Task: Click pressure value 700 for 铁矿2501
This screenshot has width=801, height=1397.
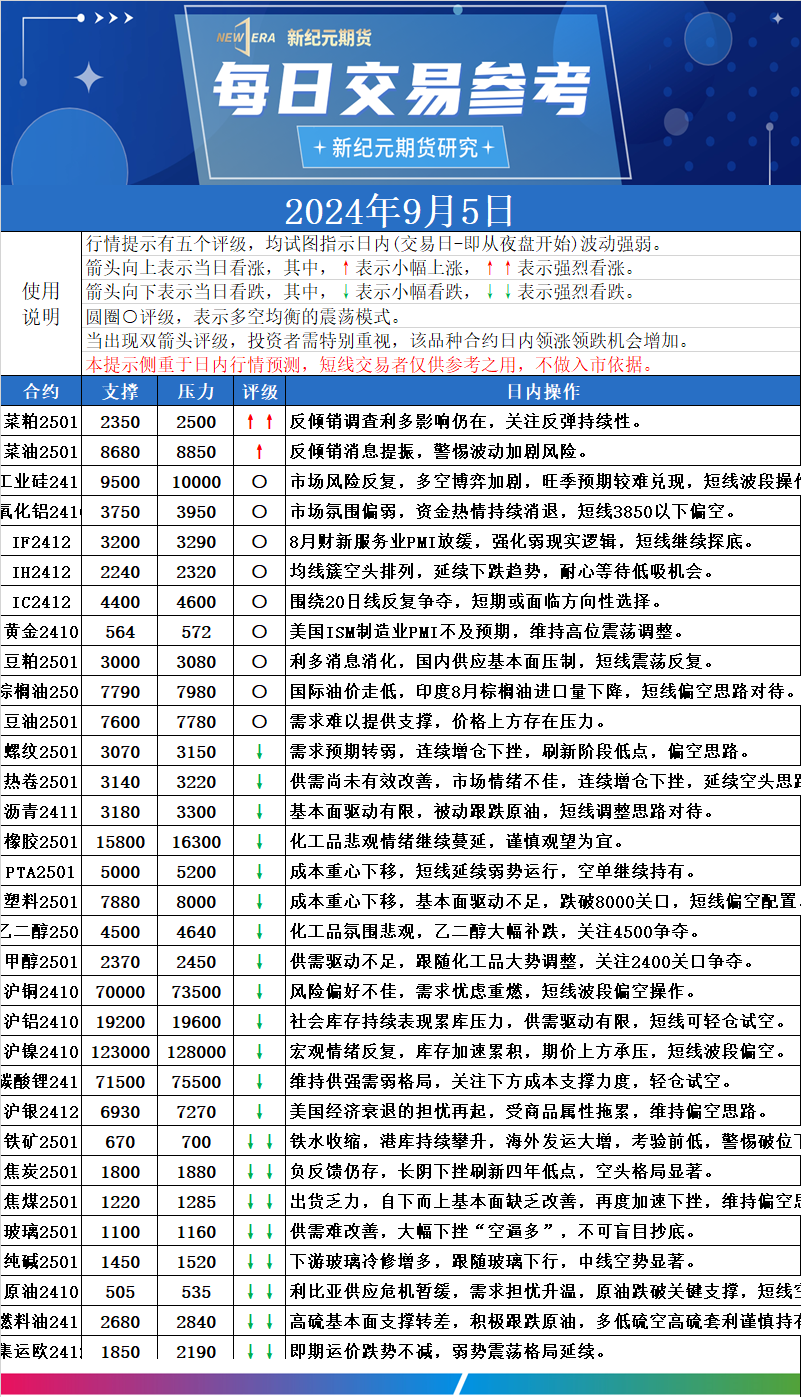Action: click(x=196, y=1142)
